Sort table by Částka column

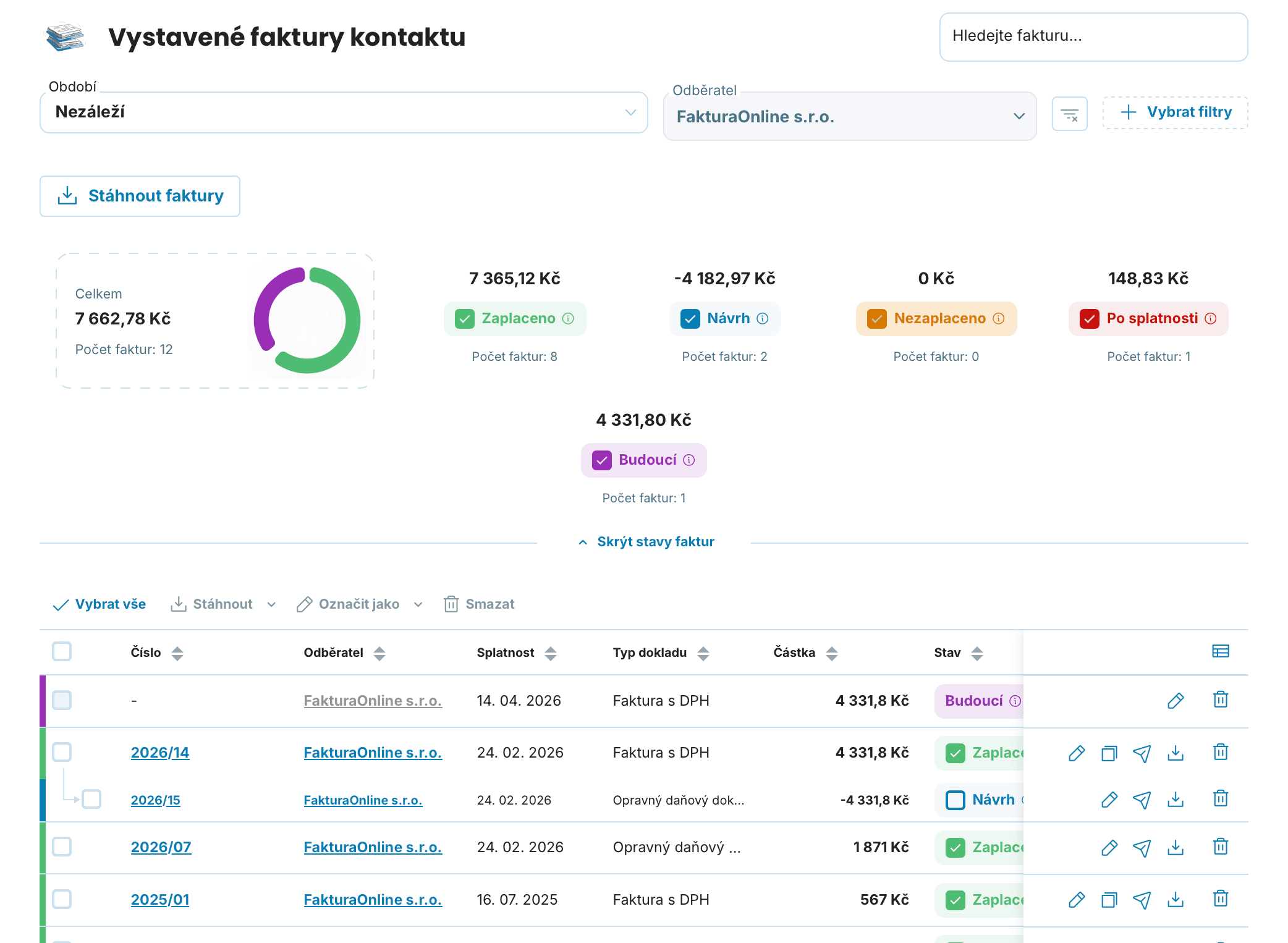tap(832, 653)
